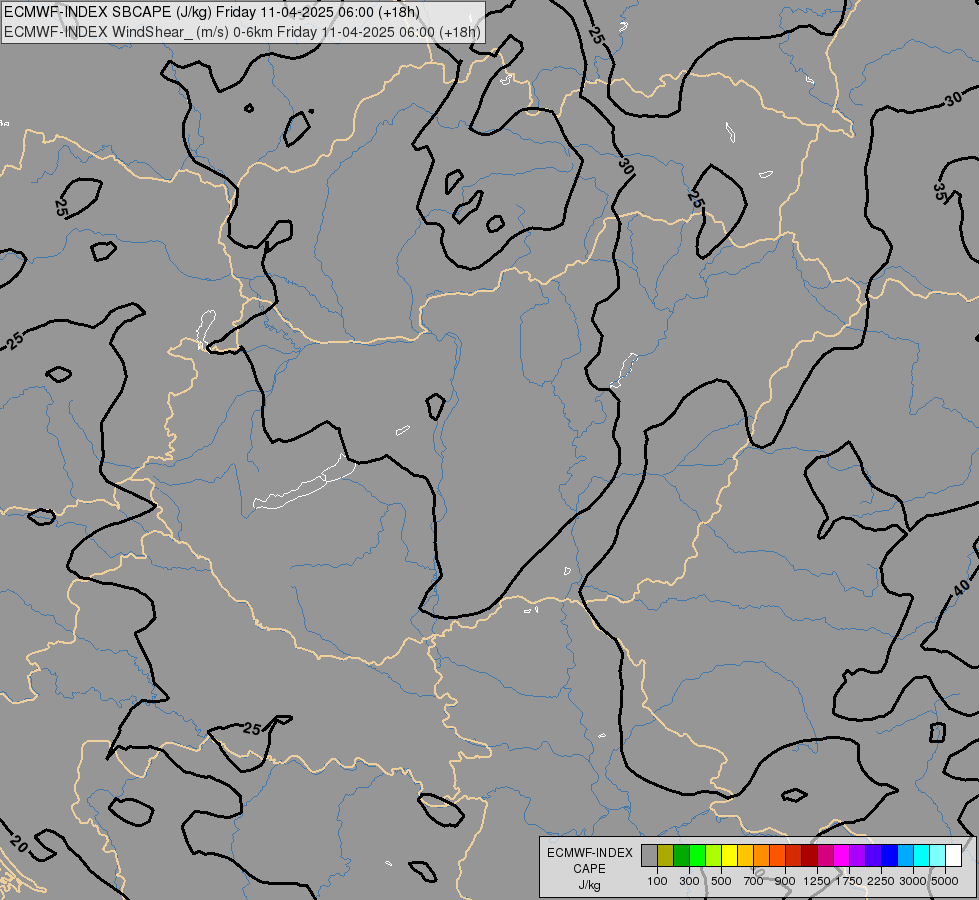Click the dark green legend swatch
Viewport: 979px width, 900px height.
[681, 855]
